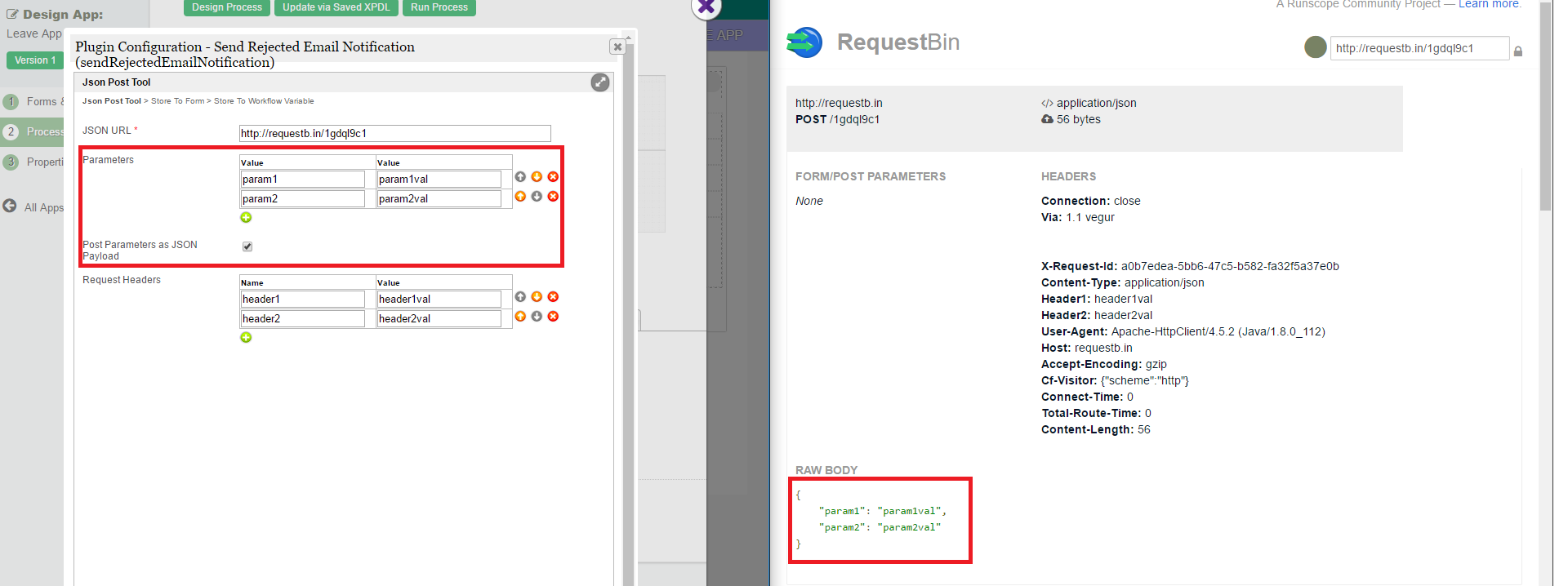Screen dimensions: 1568x586
Task: Click the private lock icon
Action: 1518,51
